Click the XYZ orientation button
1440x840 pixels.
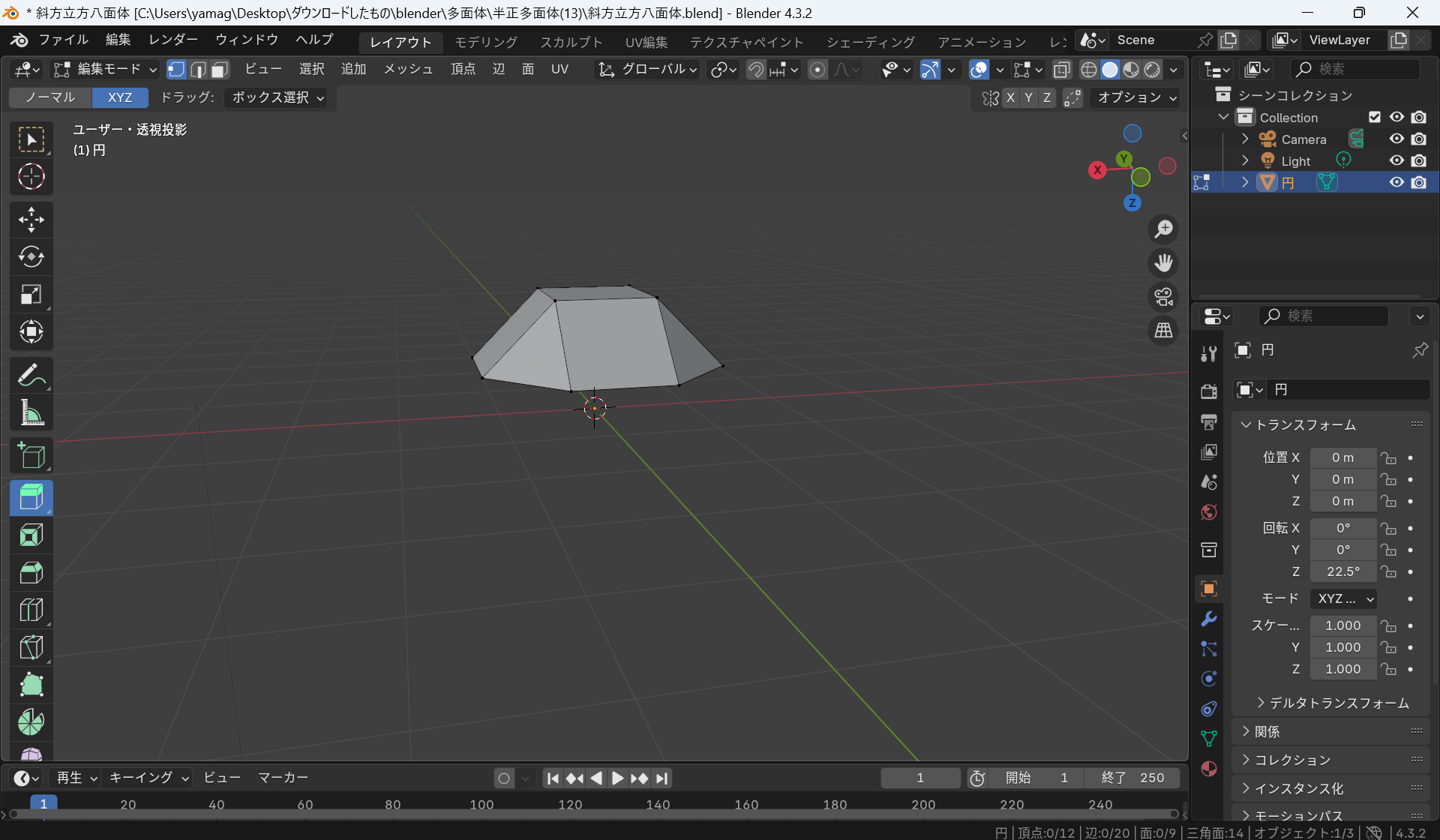(120, 97)
